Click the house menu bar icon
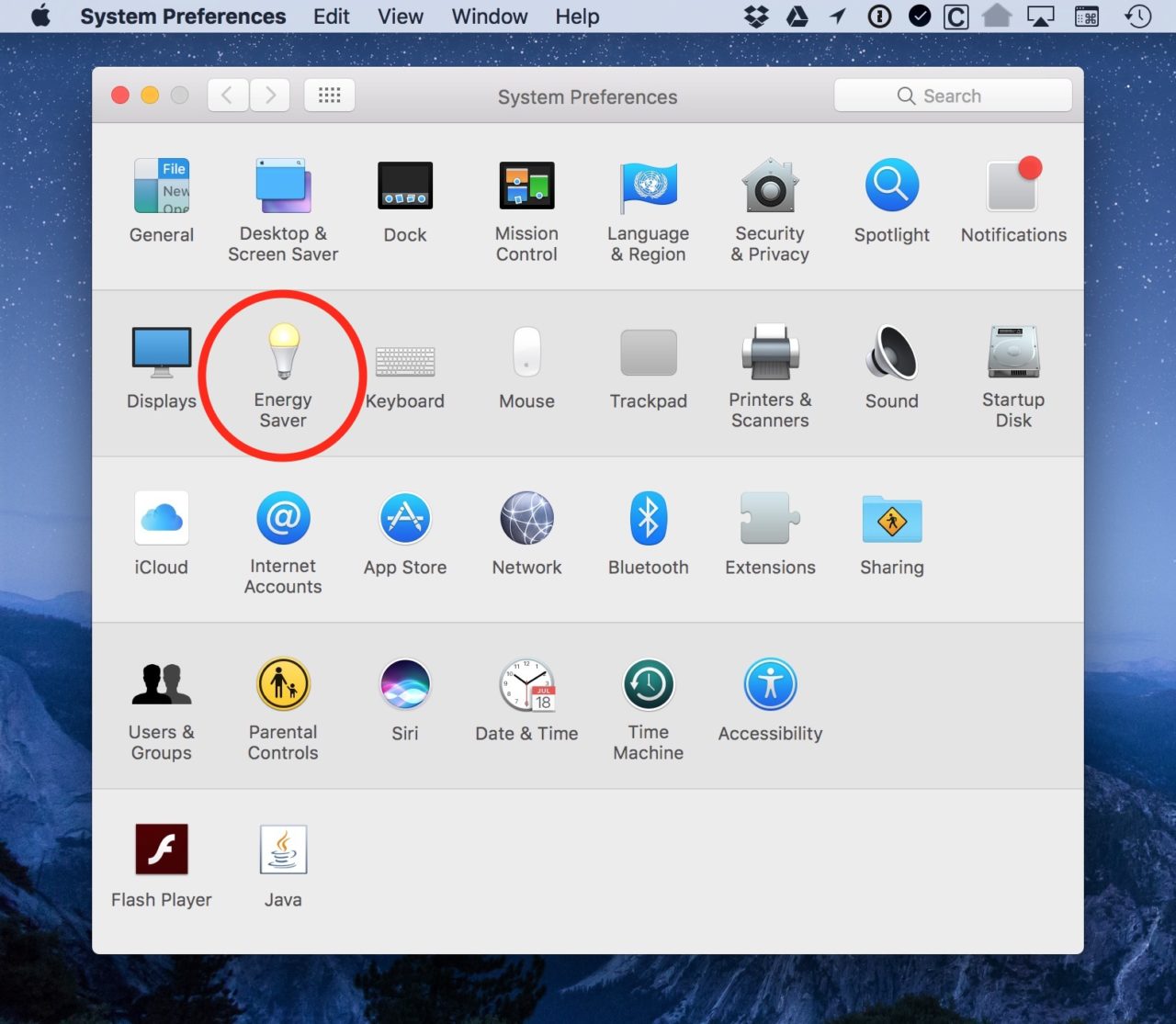This screenshot has height=1024, width=1176. 997,16
